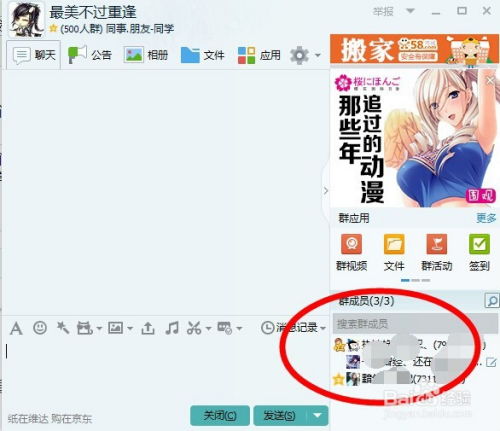Image resolution: width=500 pixels, height=431 pixels.
Task: Open the font A formatting tool
Action: click(16, 328)
